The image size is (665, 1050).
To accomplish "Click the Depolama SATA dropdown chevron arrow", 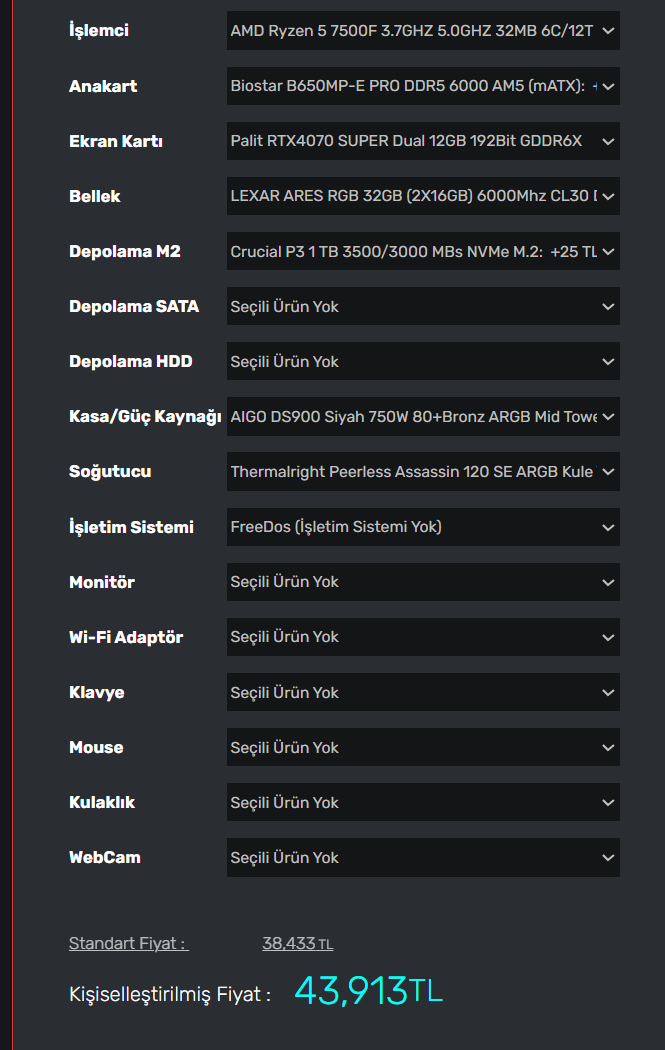I will [x=608, y=307].
